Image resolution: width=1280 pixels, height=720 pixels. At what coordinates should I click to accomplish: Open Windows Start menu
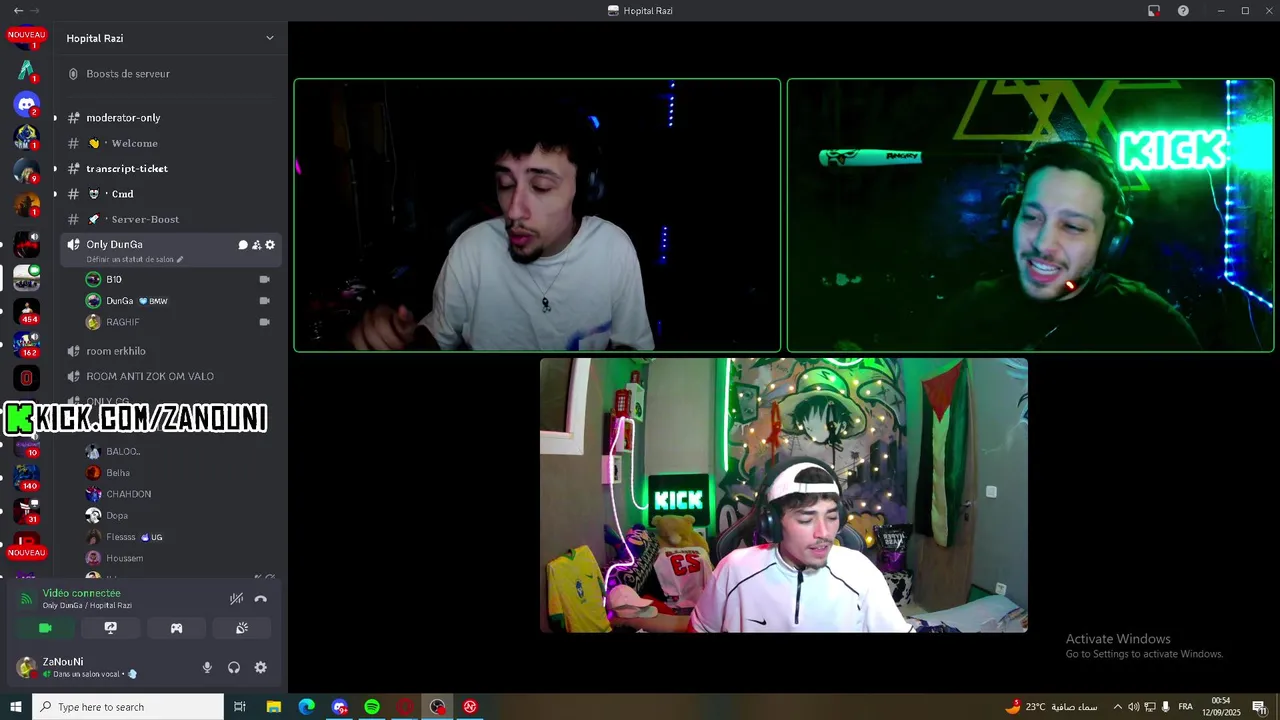coord(16,707)
